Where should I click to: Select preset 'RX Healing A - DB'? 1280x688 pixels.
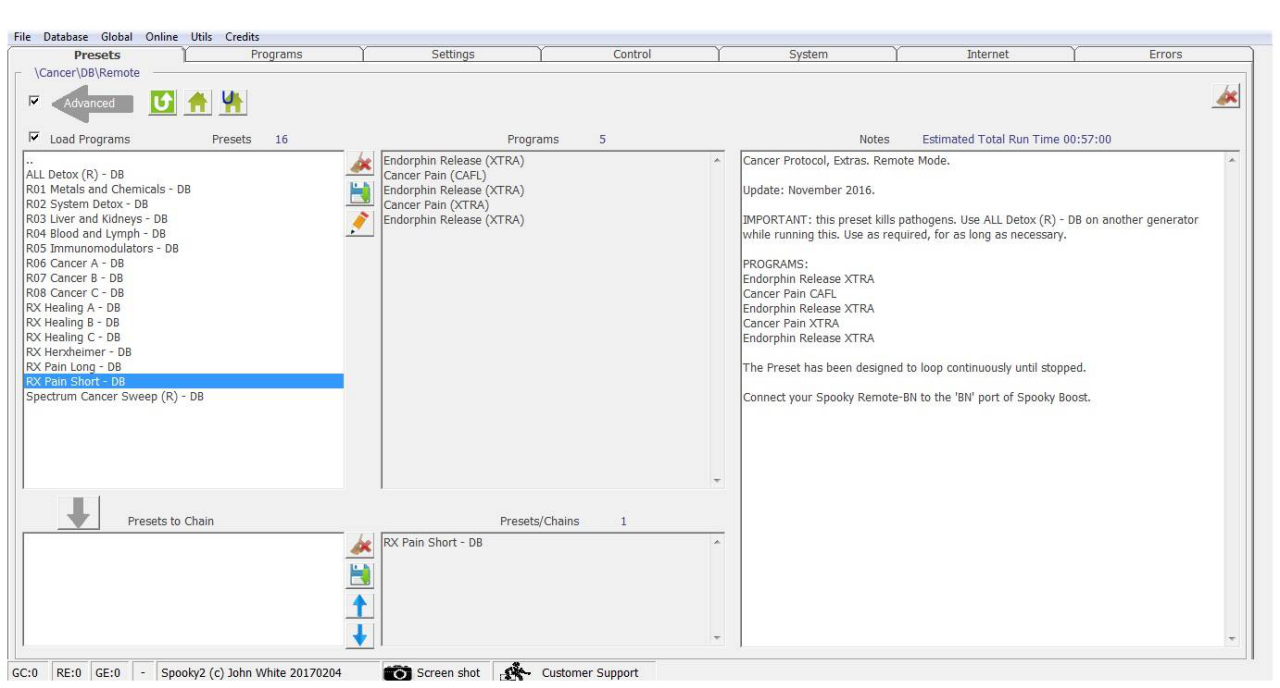tap(183, 308)
